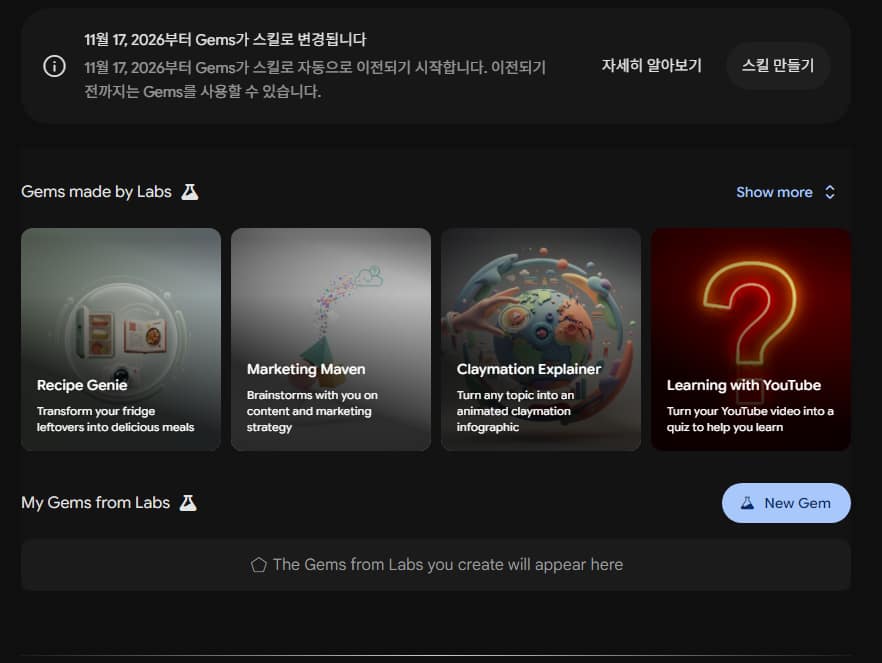Click the Show more expand chevron icon
882x663 pixels.
coord(830,192)
